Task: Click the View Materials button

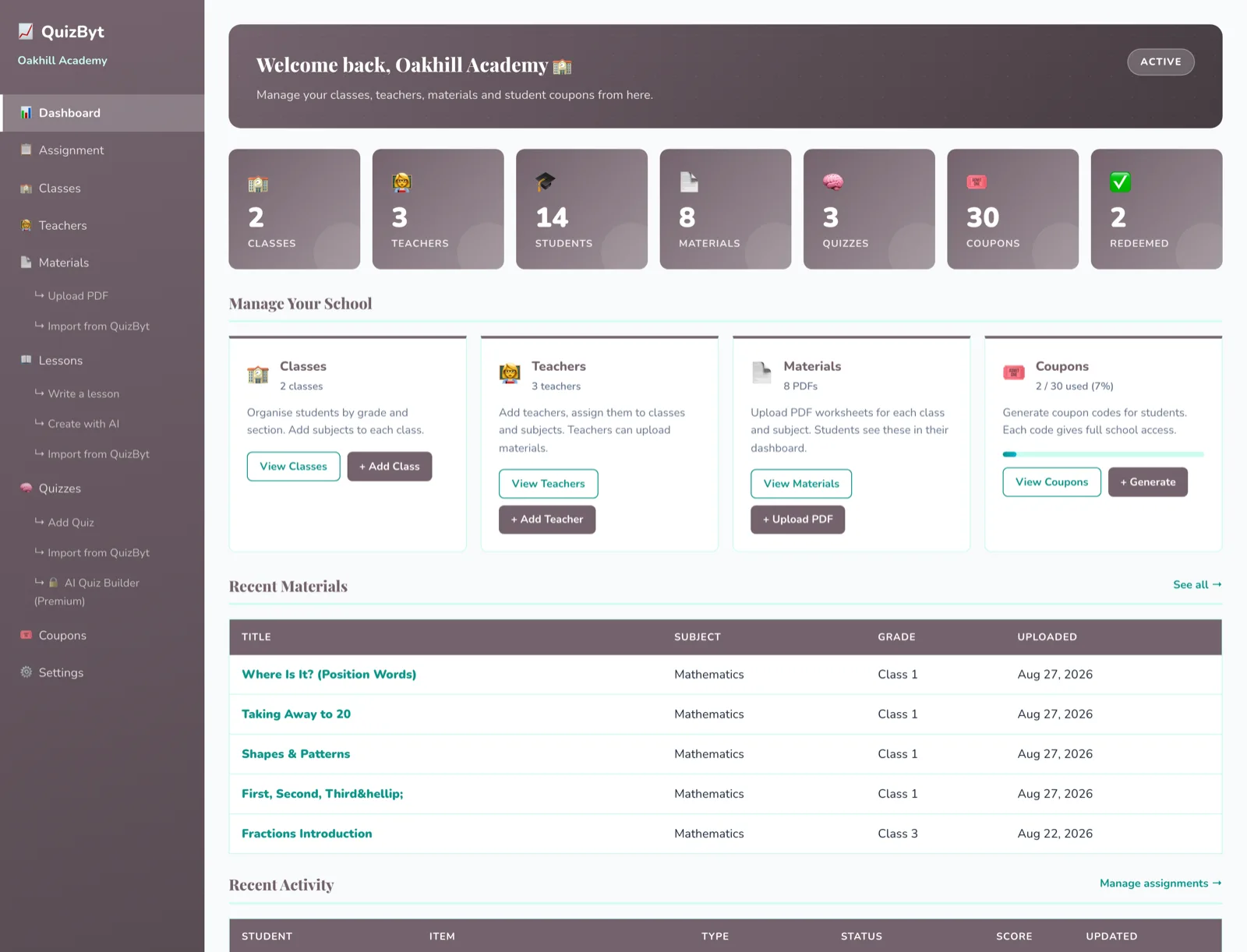Action: click(801, 484)
